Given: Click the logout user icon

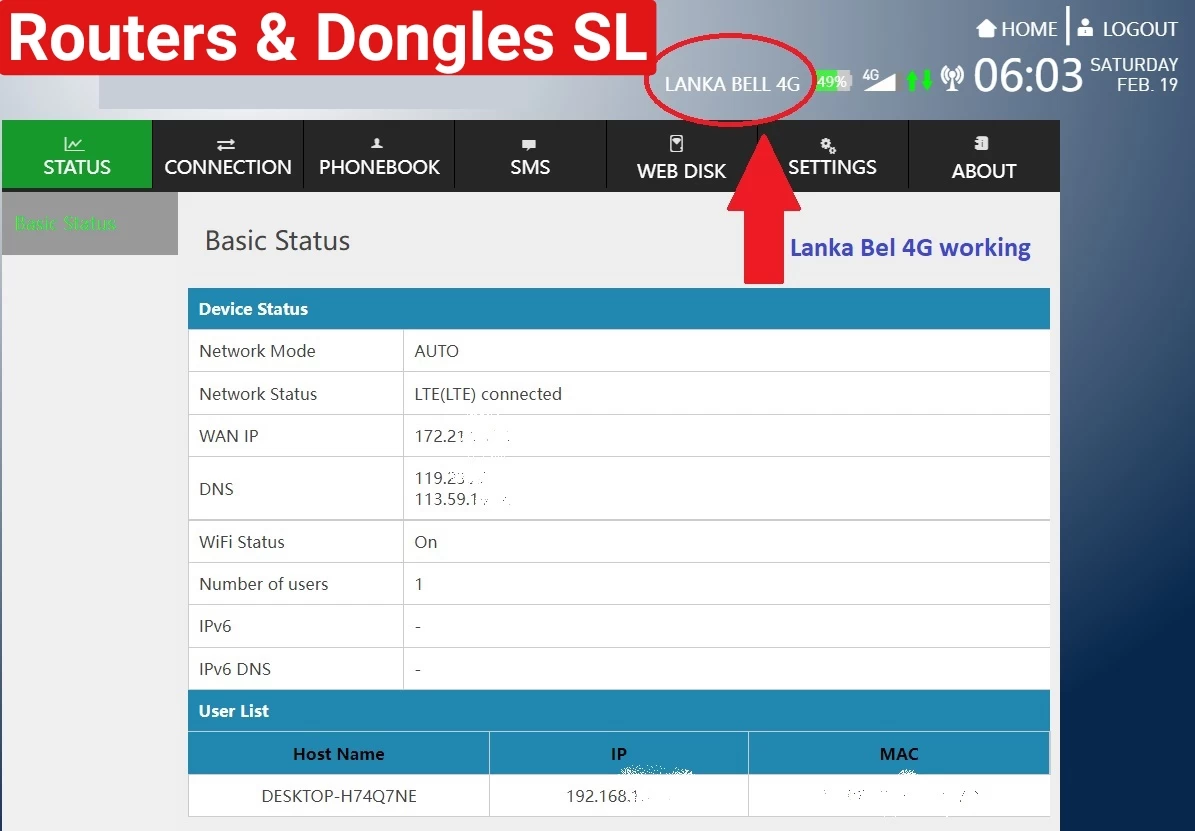Looking at the screenshot, I should pyautogui.click(x=1085, y=28).
